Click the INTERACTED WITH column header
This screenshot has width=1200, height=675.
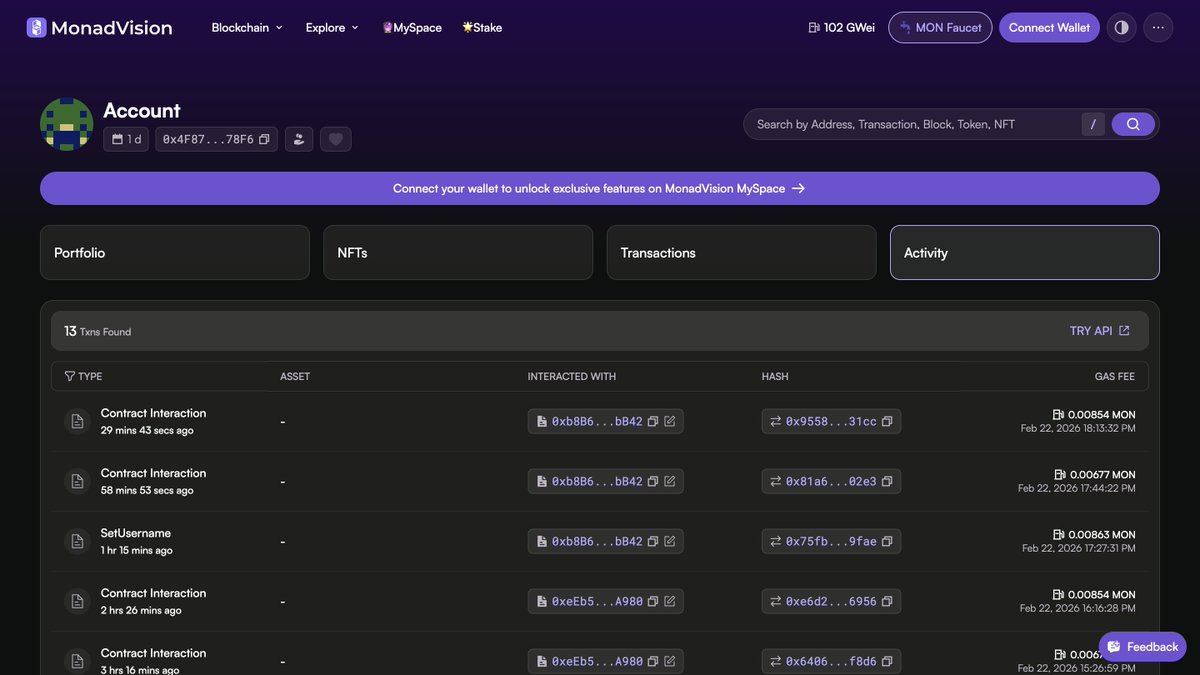pos(572,376)
